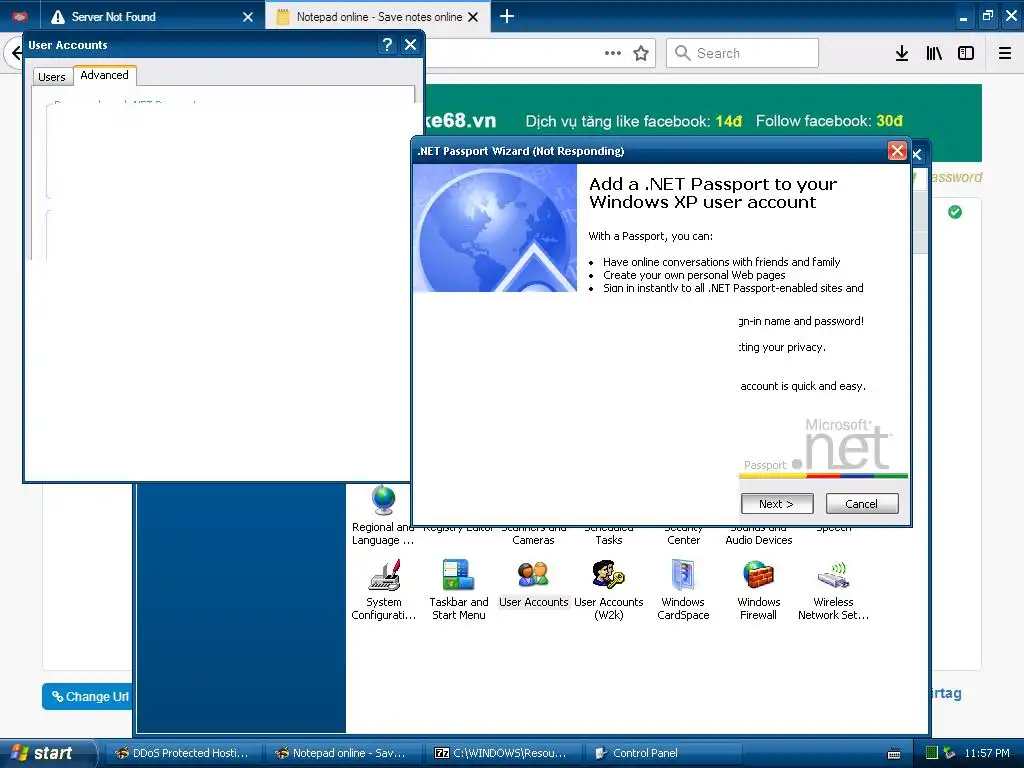Click the Follow facebook 30đ banner text
The width and height of the screenshot is (1024, 768).
(x=829, y=121)
